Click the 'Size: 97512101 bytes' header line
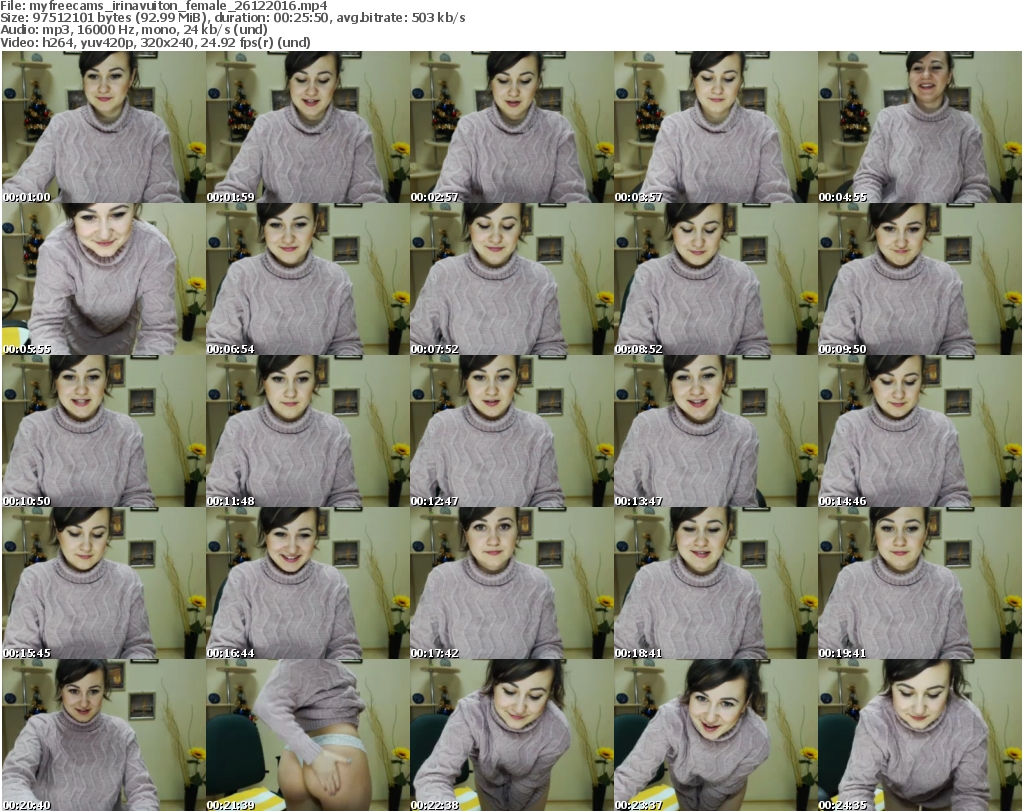This screenshot has height=811, width=1024. tap(232, 18)
